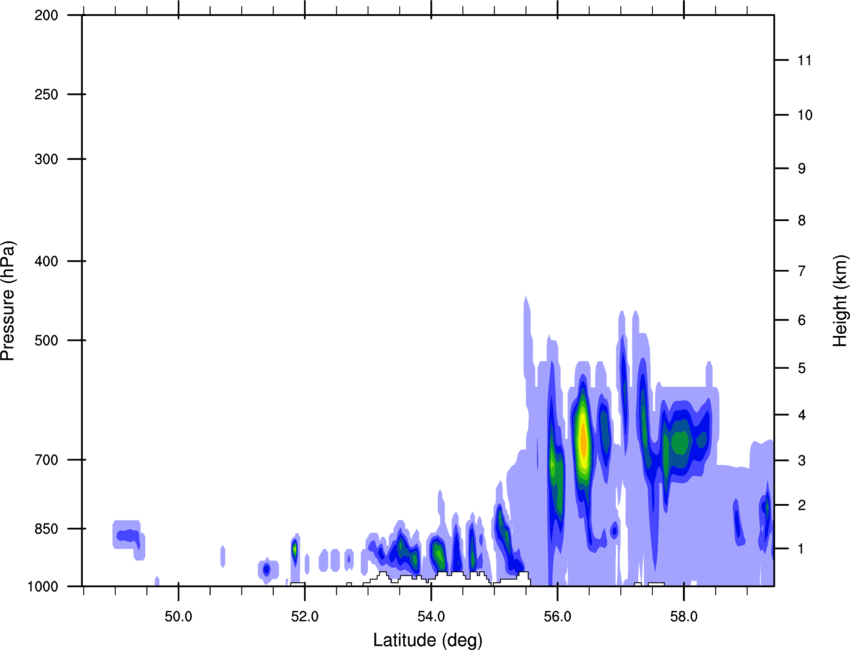Click the 7 km height label
Viewport: 850px width, 650px height.
pyautogui.click(x=802, y=271)
